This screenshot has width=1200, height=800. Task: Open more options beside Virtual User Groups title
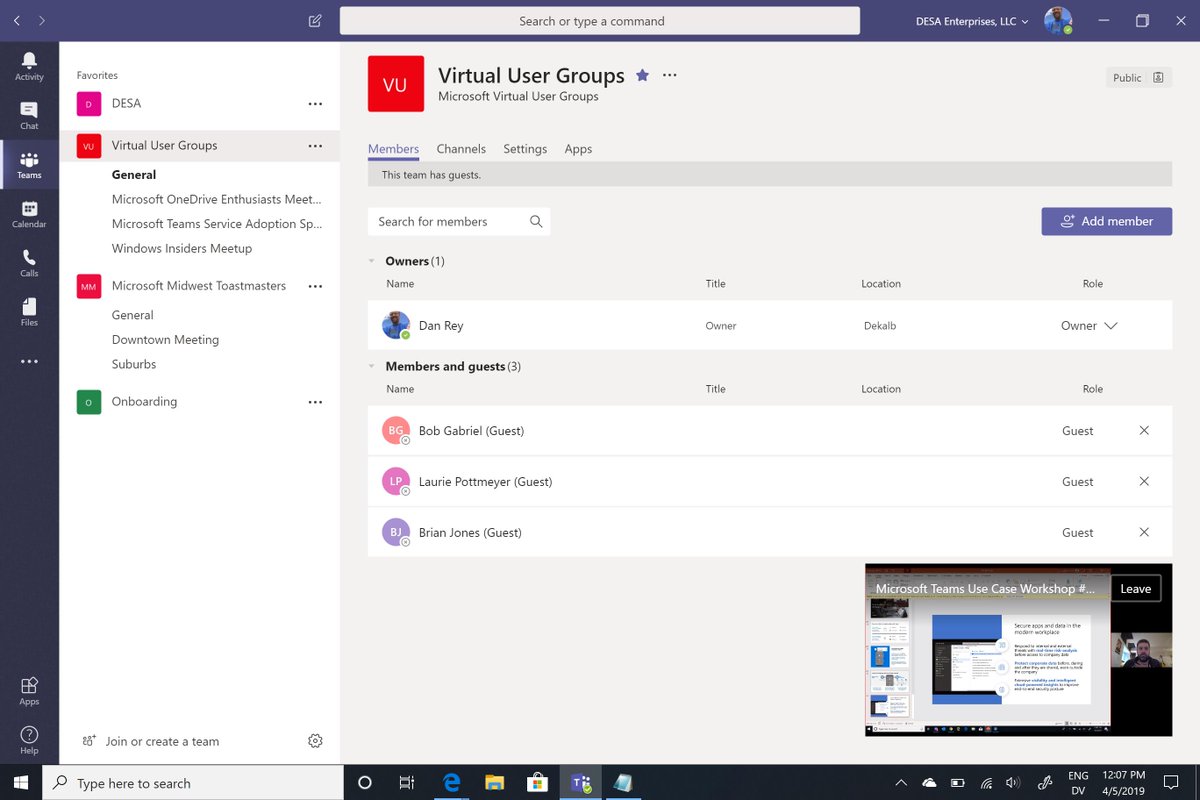(x=670, y=75)
